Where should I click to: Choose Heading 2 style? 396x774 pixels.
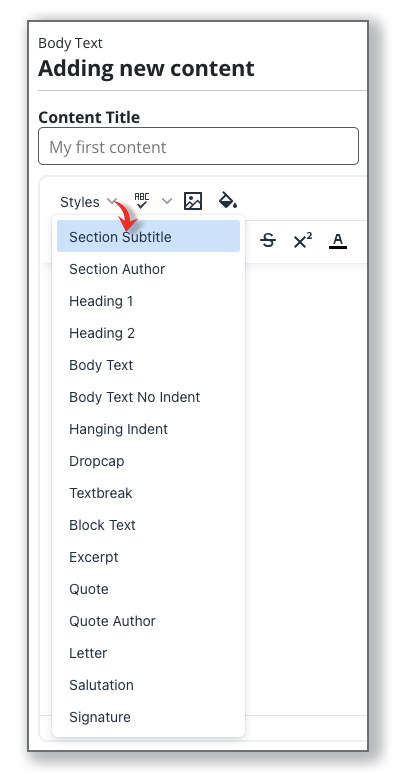click(x=148, y=333)
